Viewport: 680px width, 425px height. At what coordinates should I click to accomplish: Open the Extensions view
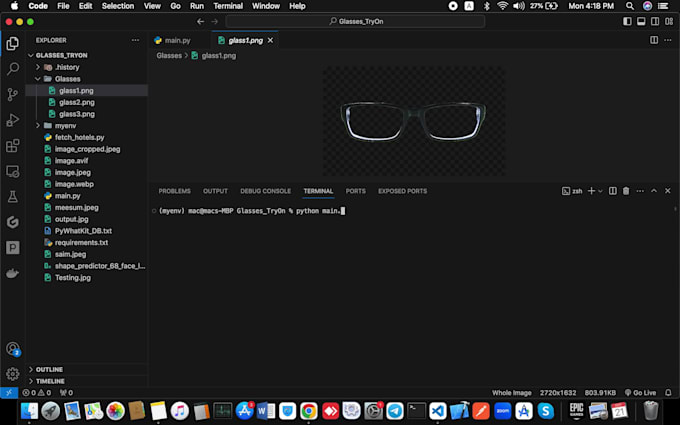(x=13, y=146)
